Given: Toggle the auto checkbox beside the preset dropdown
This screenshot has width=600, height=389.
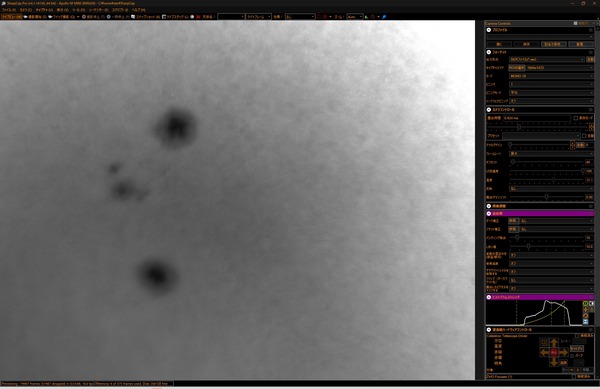Looking at the screenshot, I should coord(584,136).
